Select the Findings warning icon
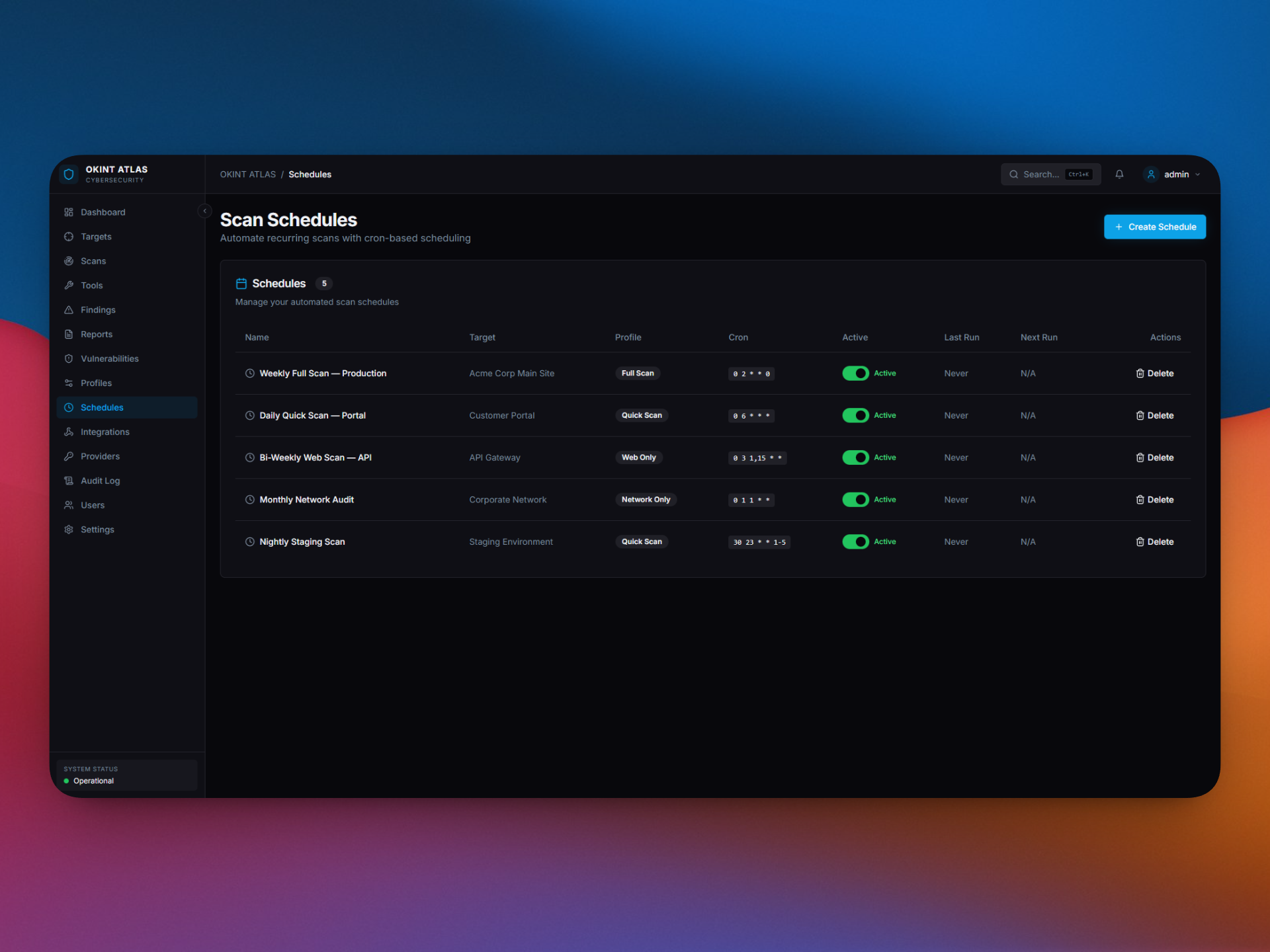The image size is (1270, 952). pos(69,309)
